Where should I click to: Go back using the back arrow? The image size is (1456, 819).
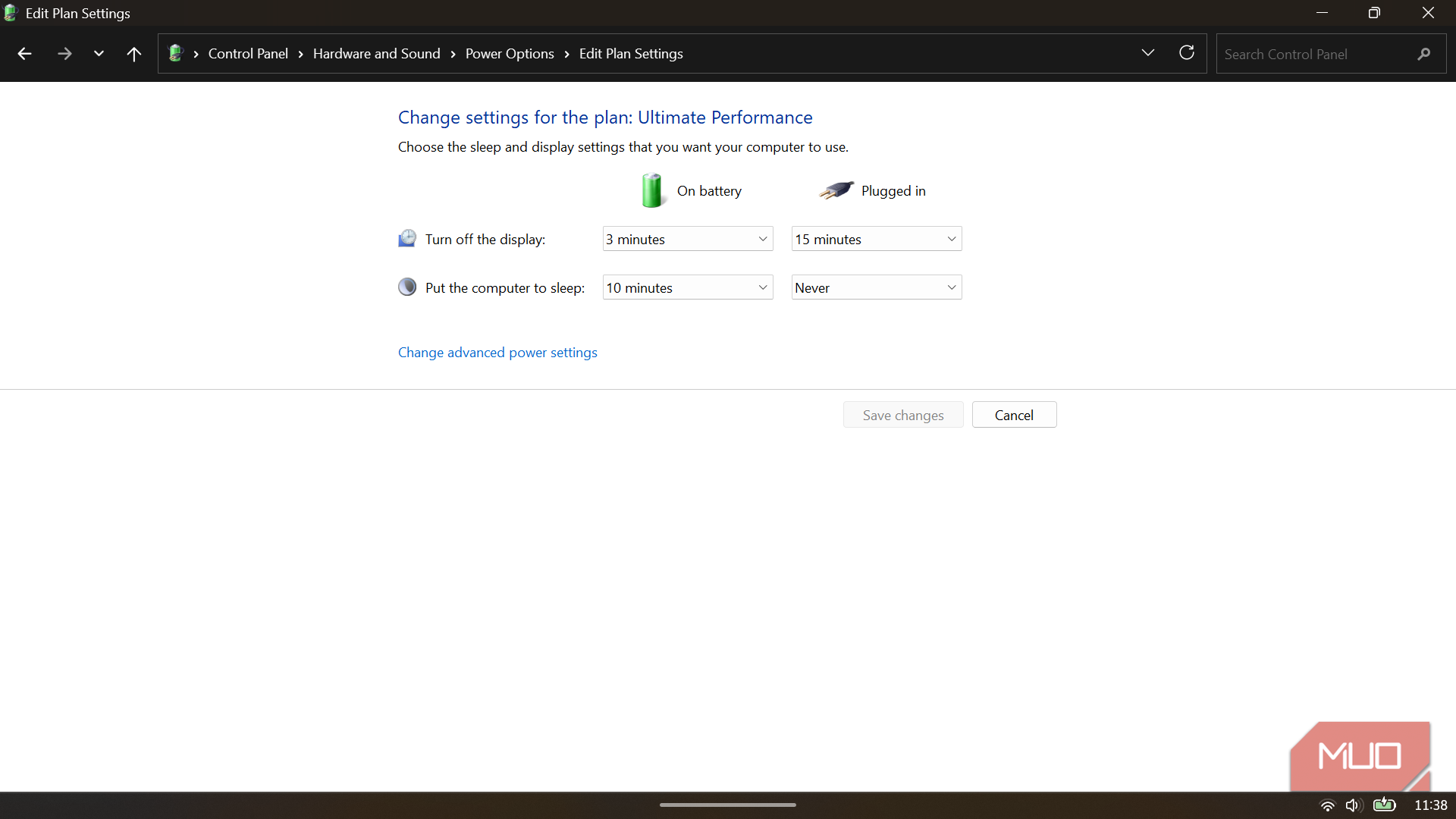24,54
